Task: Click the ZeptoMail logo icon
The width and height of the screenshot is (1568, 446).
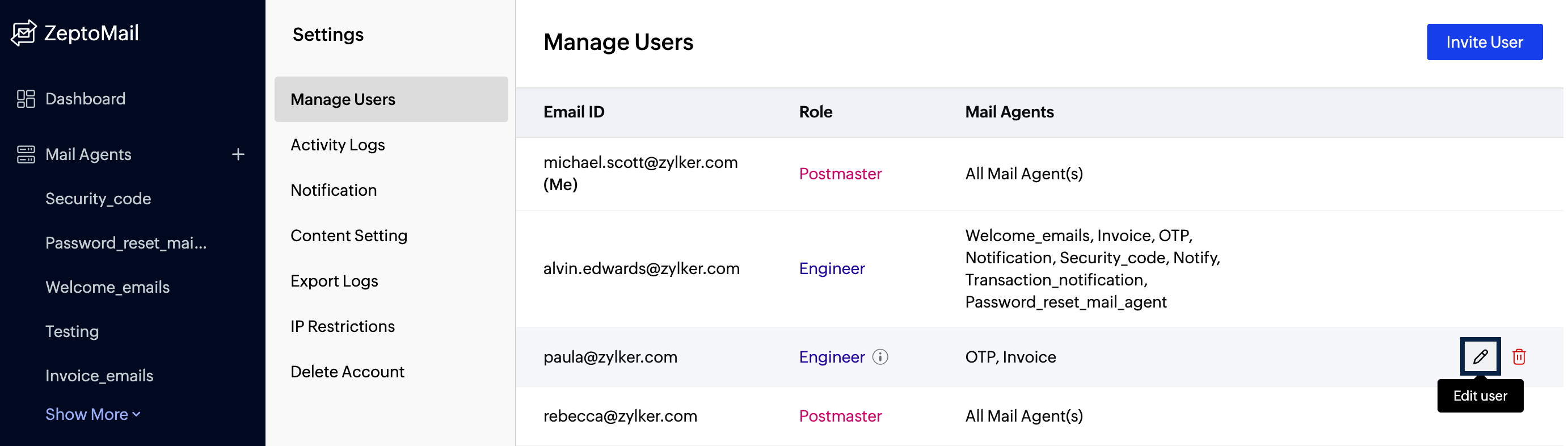Action: (x=24, y=33)
